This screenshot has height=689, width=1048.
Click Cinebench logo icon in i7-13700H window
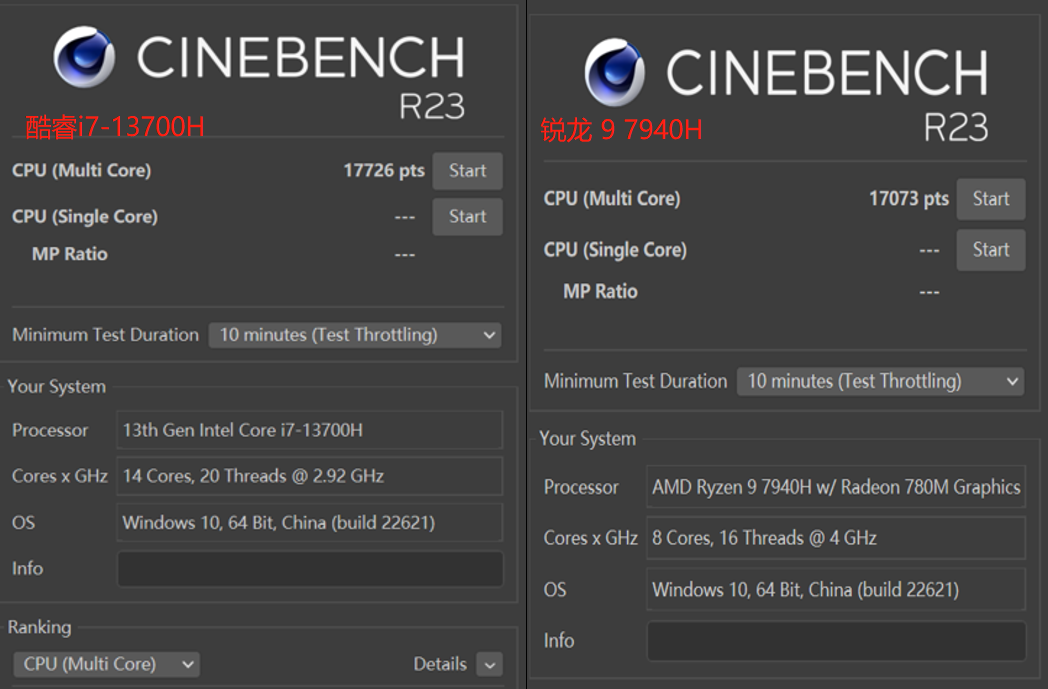pos(84,57)
